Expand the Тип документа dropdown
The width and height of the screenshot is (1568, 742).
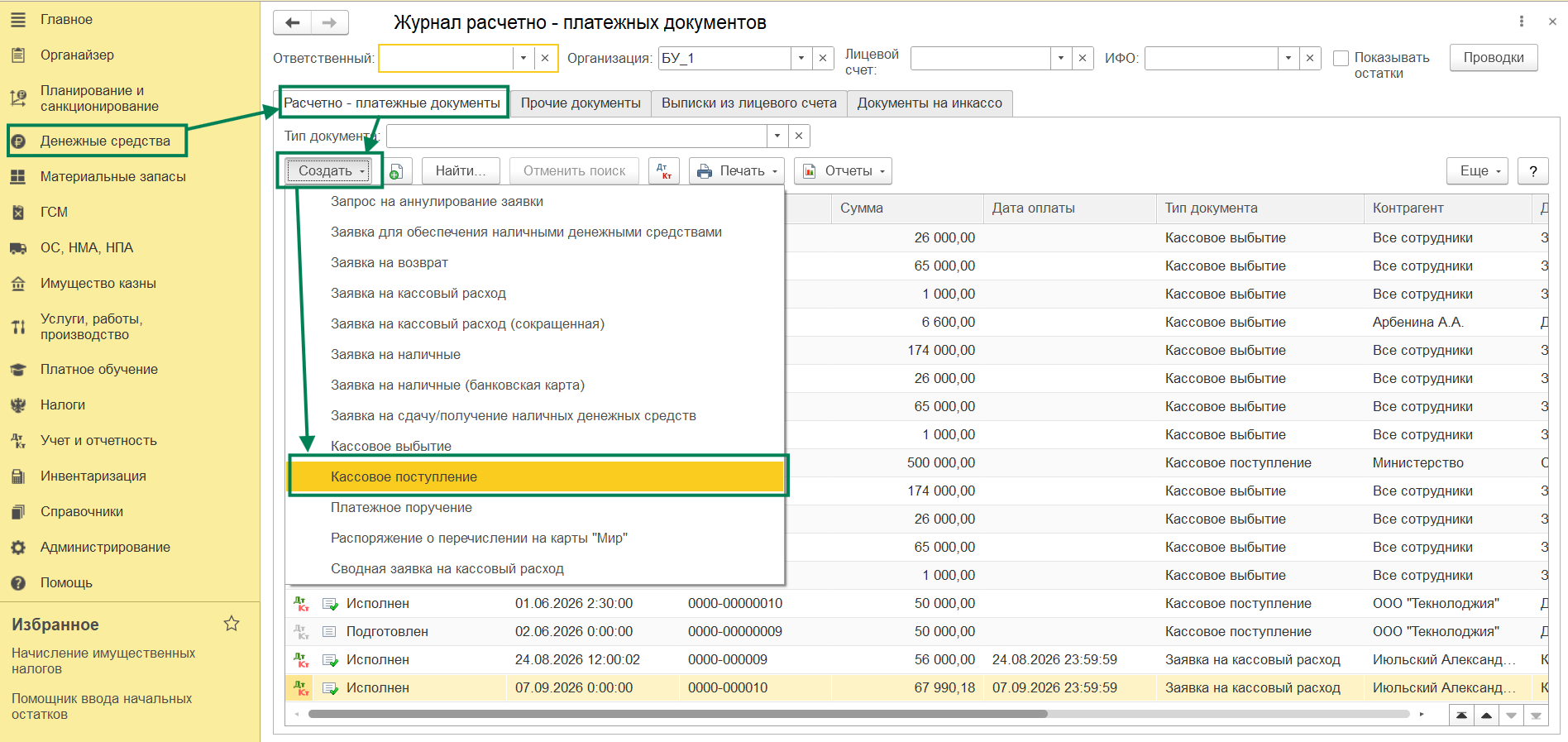coord(777,136)
